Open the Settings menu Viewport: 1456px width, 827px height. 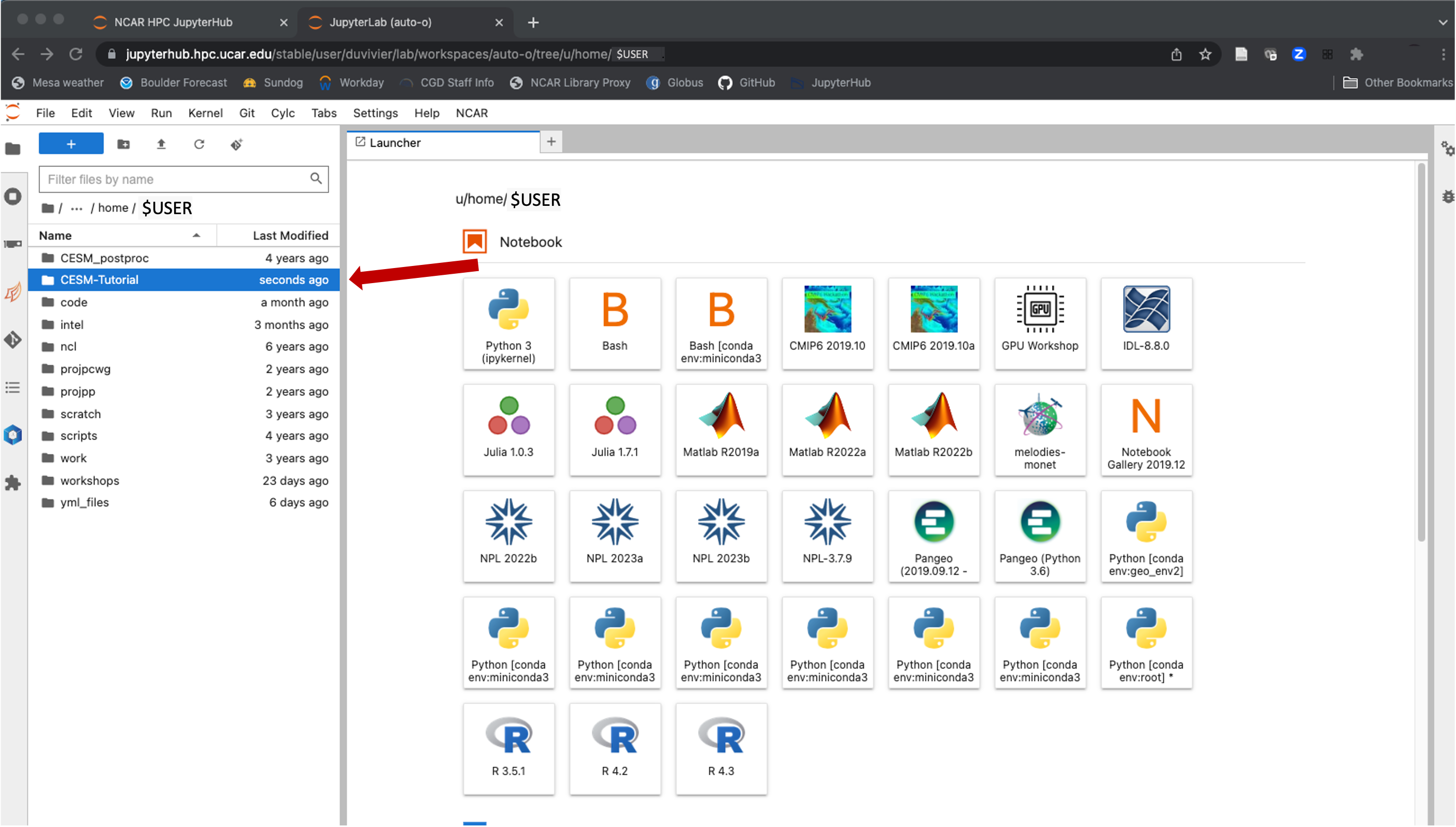[x=375, y=113]
